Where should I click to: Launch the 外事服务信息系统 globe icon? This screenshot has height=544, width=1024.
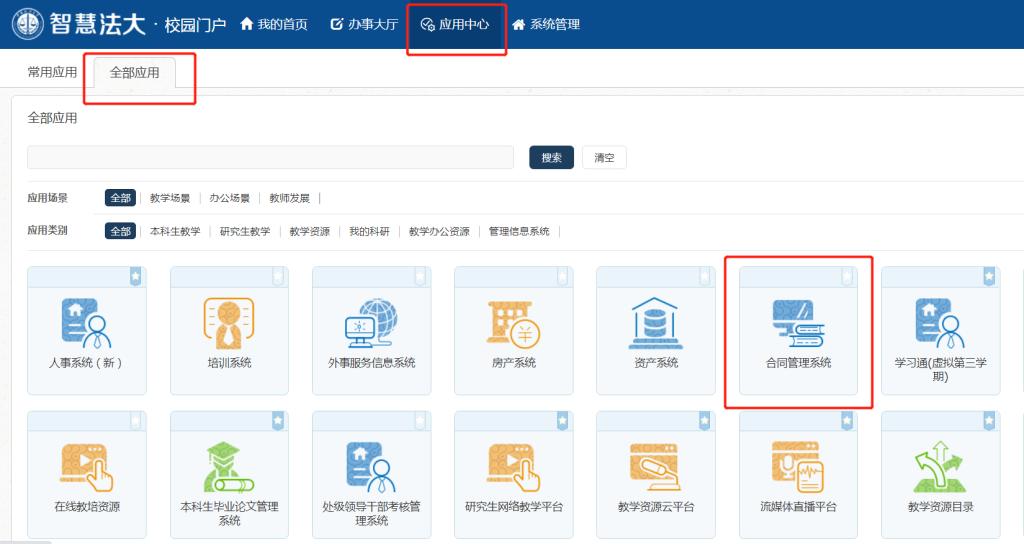[371, 322]
